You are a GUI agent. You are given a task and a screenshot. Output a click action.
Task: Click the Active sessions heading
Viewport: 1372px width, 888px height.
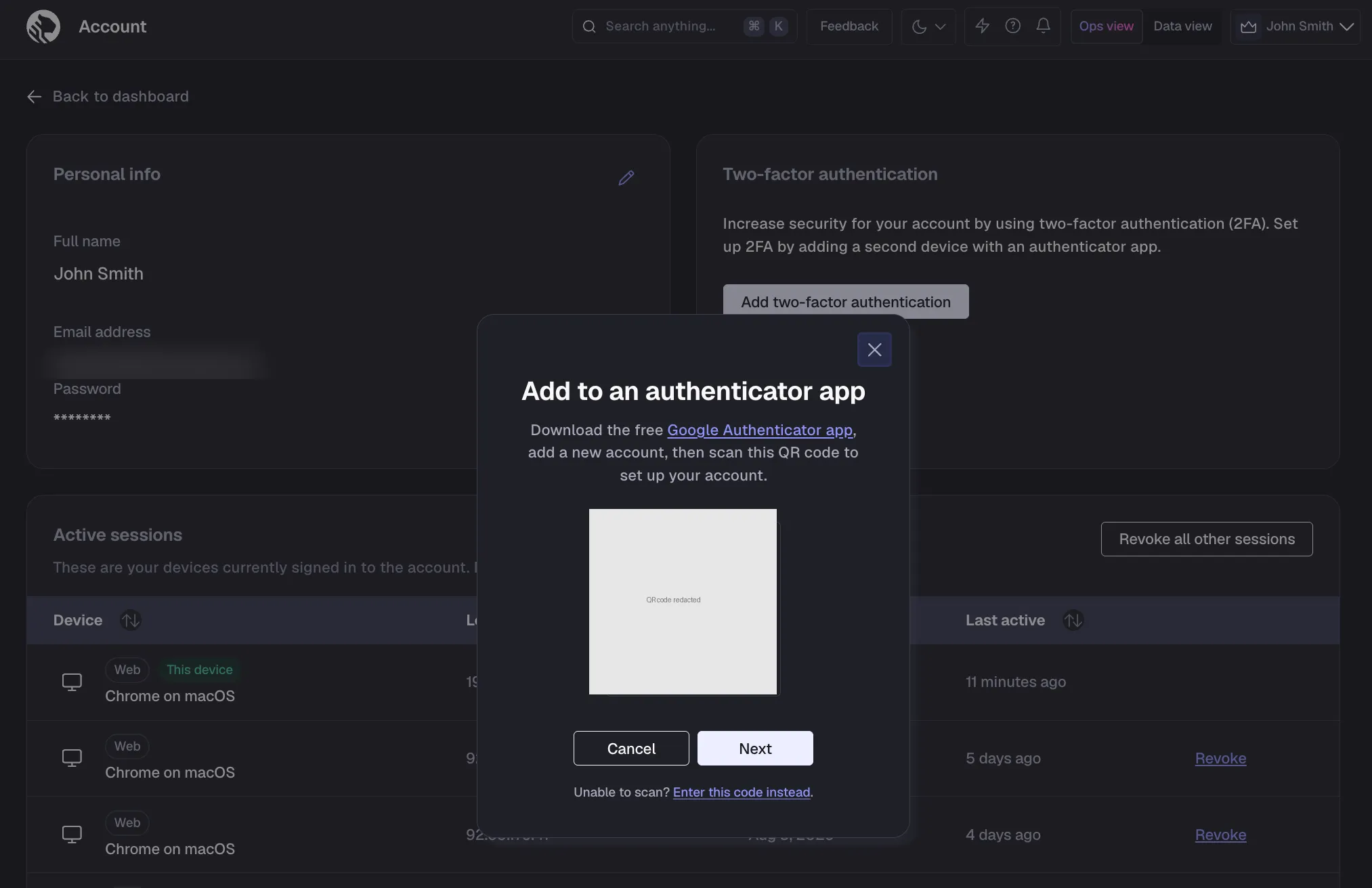click(118, 535)
